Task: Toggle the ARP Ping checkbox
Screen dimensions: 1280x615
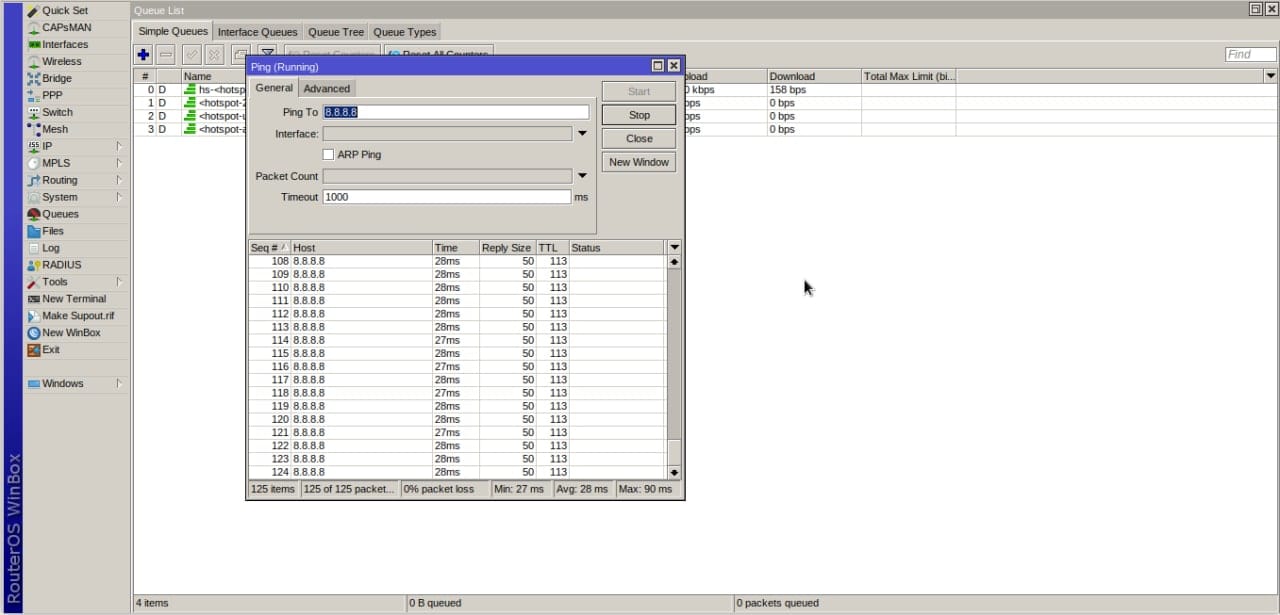Action: point(328,155)
